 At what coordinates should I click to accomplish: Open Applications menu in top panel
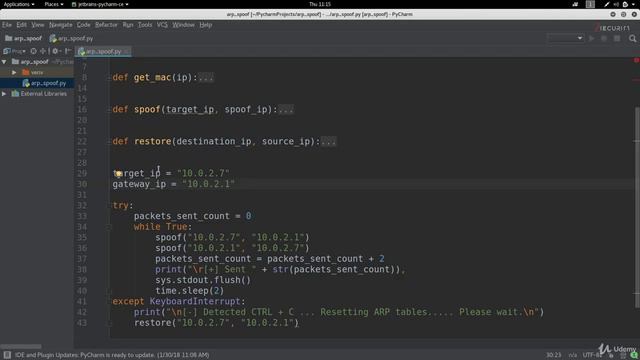[x=19, y=4]
